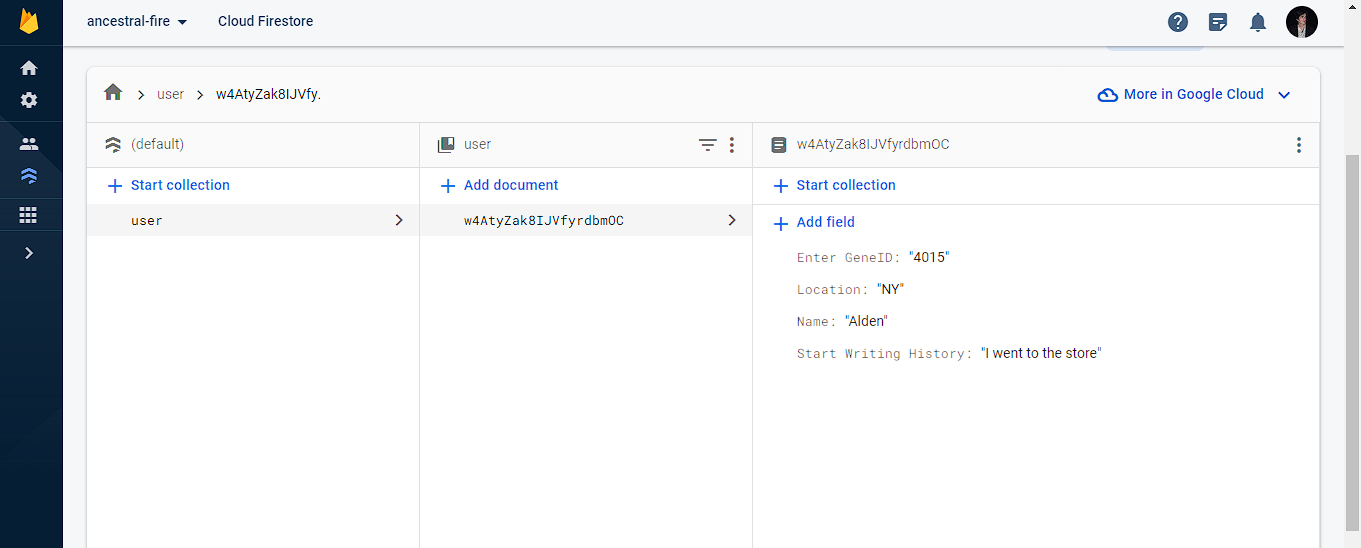
Task: Select the Firestore Database sidebar icon
Action: 29,177
